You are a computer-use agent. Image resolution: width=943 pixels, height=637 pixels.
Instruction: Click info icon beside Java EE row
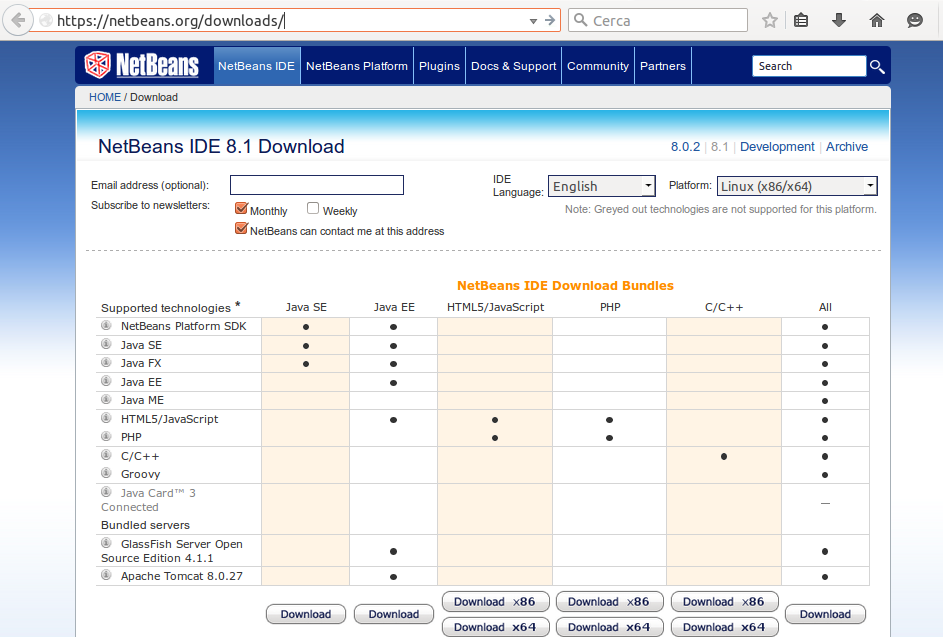click(106, 381)
